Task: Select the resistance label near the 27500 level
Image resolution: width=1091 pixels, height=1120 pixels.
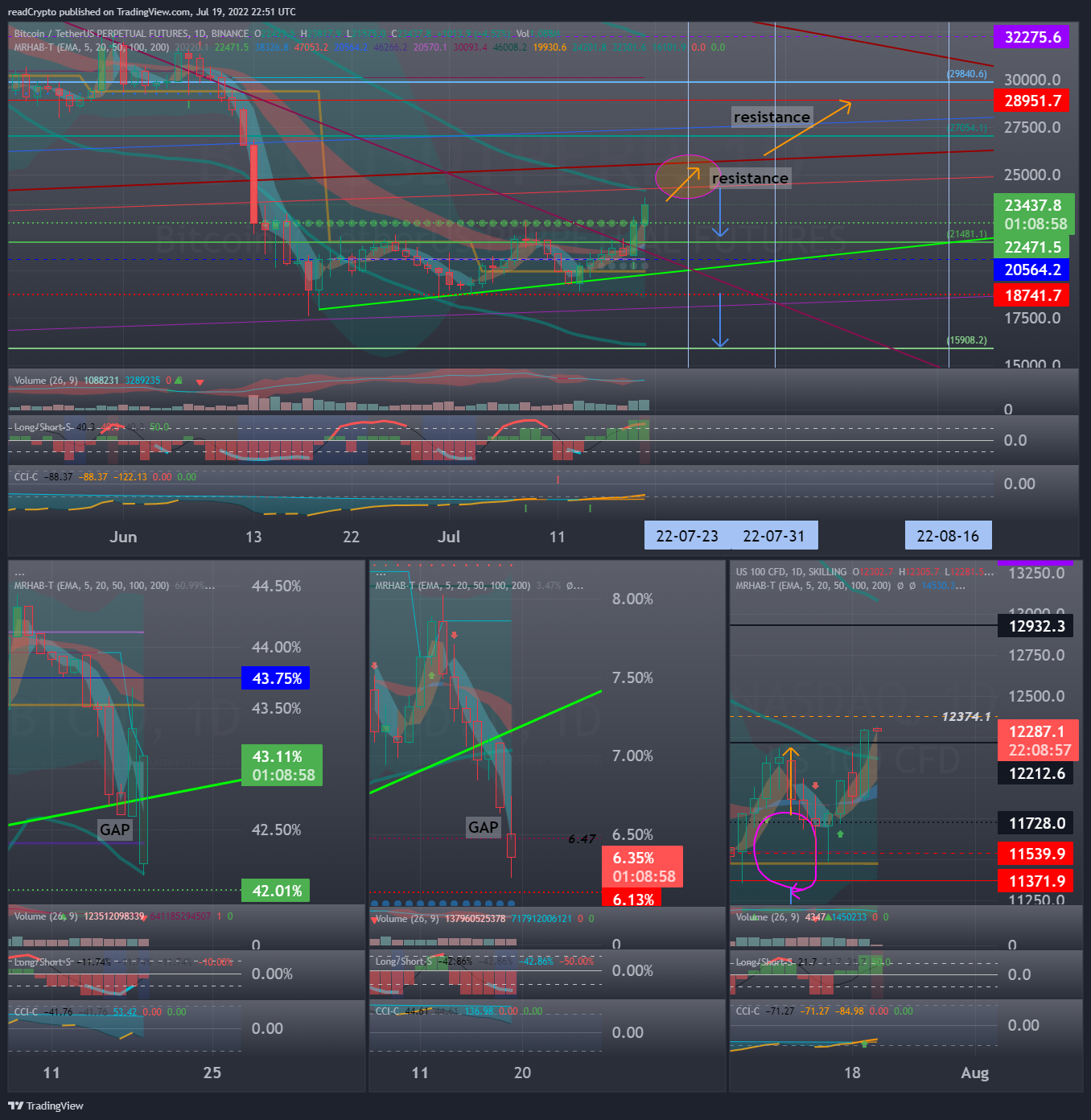Action: point(772,117)
